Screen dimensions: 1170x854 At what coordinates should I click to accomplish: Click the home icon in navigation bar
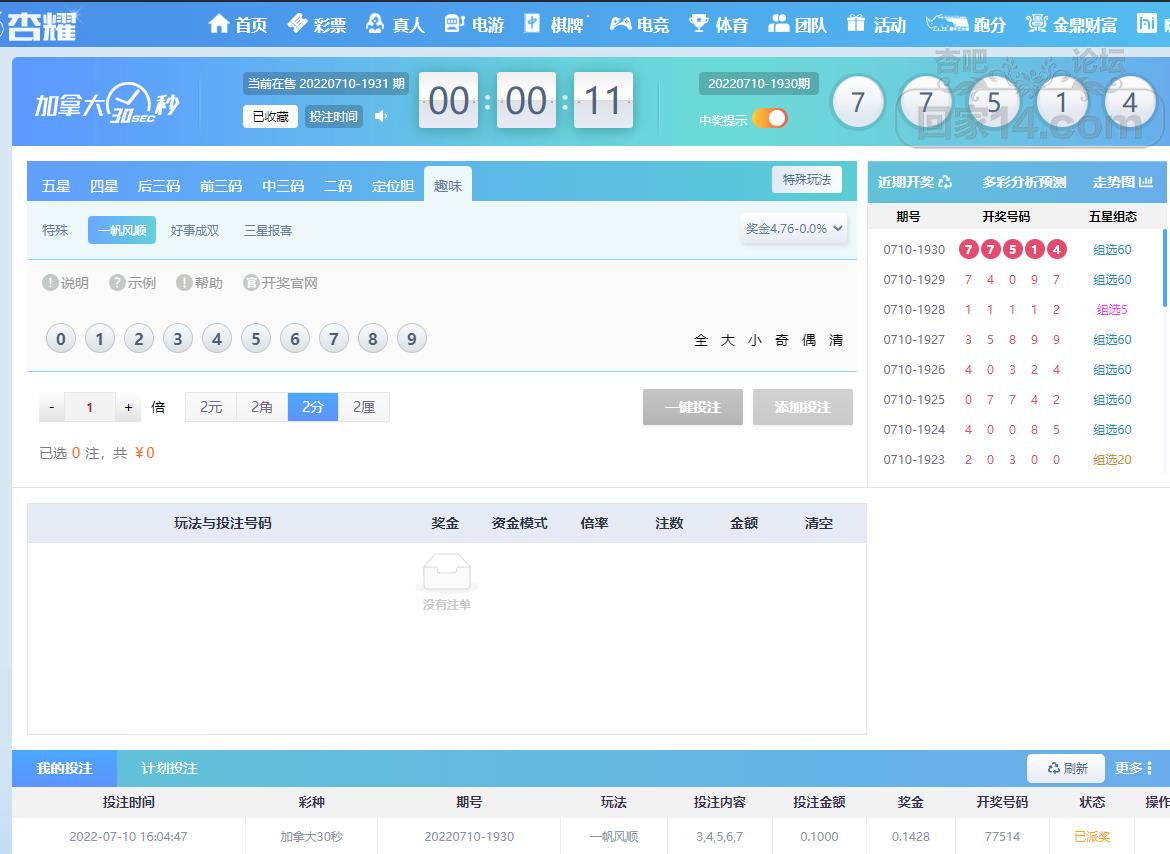(x=219, y=24)
